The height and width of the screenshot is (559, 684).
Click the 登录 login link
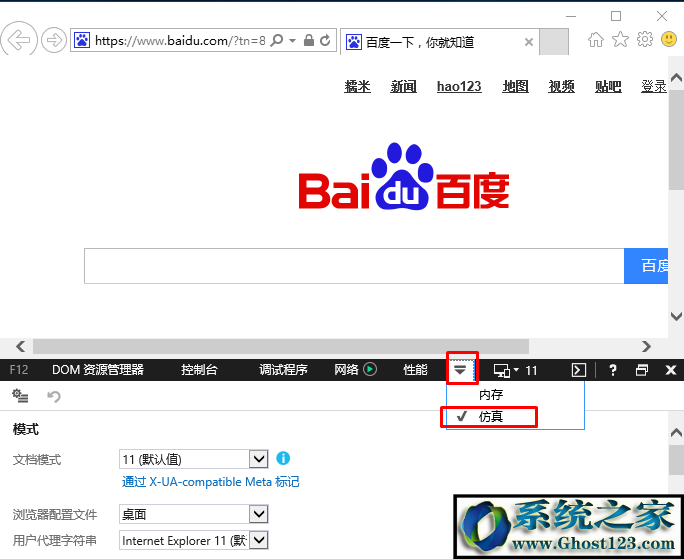coord(654,86)
